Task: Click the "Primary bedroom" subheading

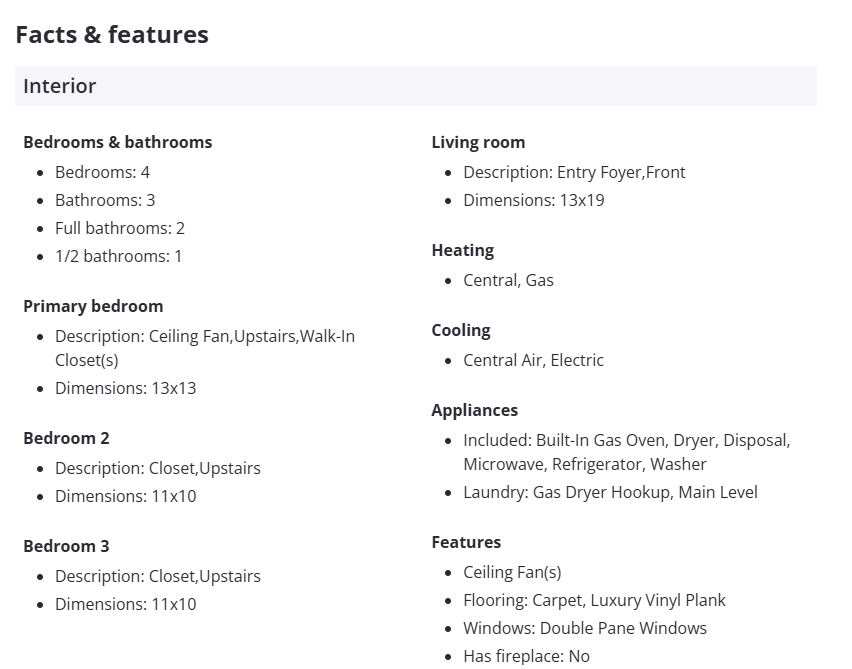Action: click(93, 306)
